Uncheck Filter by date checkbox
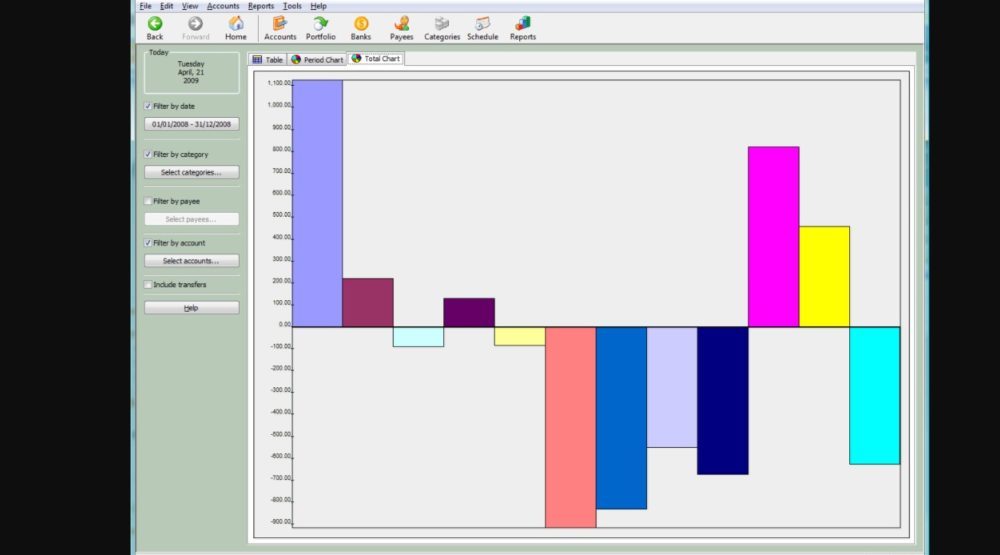The height and width of the screenshot is (555, 1000). click(x=149, y=106)
